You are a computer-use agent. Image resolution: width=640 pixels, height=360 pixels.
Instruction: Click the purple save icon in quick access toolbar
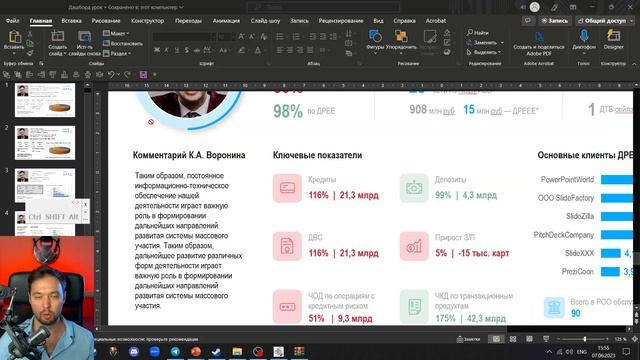click(x=143, y=74)
